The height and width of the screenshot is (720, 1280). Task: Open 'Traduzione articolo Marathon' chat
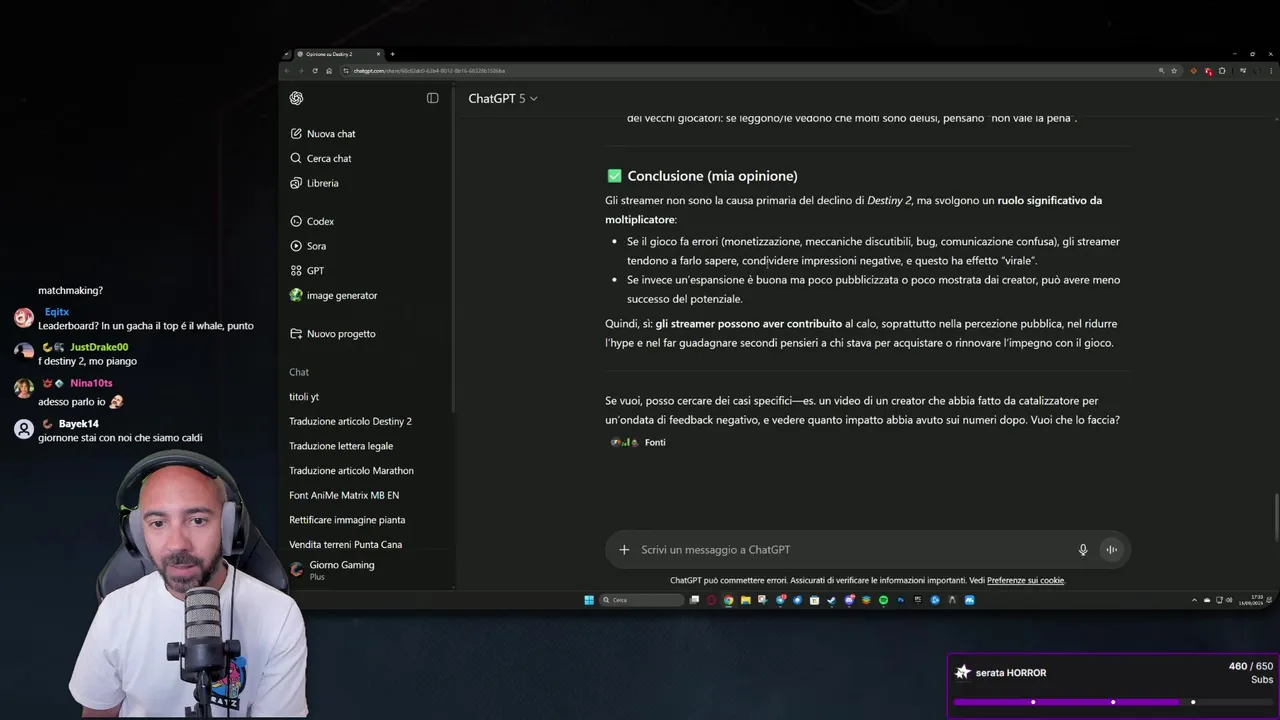(351, 471)
